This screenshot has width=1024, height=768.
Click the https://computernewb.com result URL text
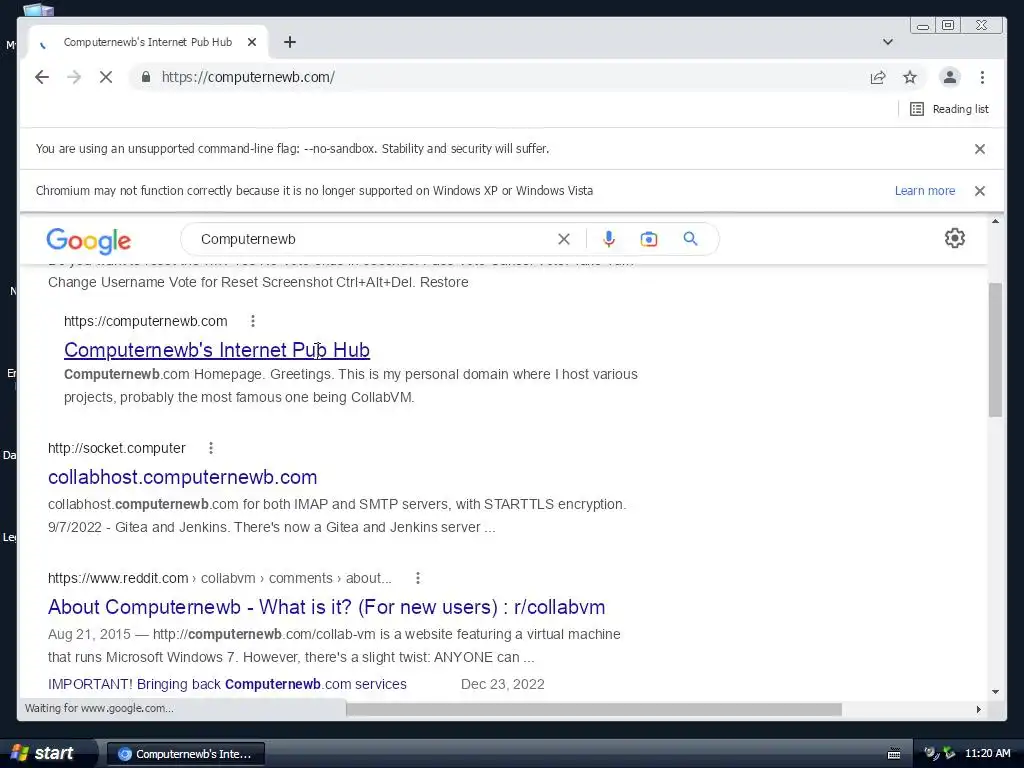tap(146, 321)
